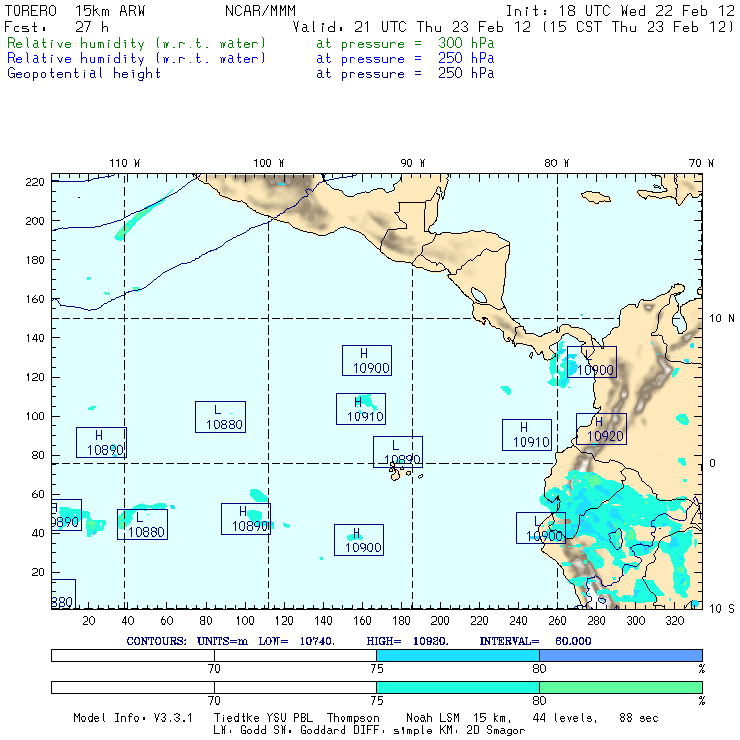This screenshot has height=740, width=740.
Task: Select the Fcst: 27 h forecast label
Action: click(x=56, y=27)
